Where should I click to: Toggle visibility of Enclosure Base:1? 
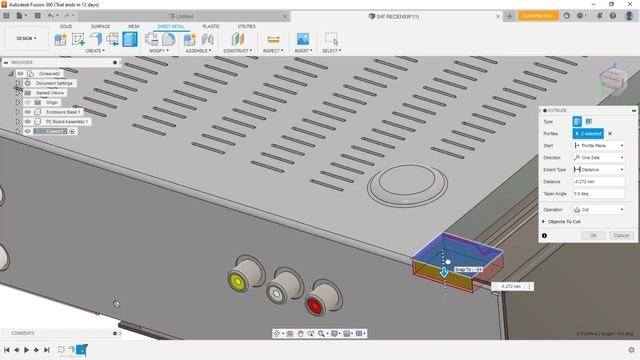click(28, 112)
